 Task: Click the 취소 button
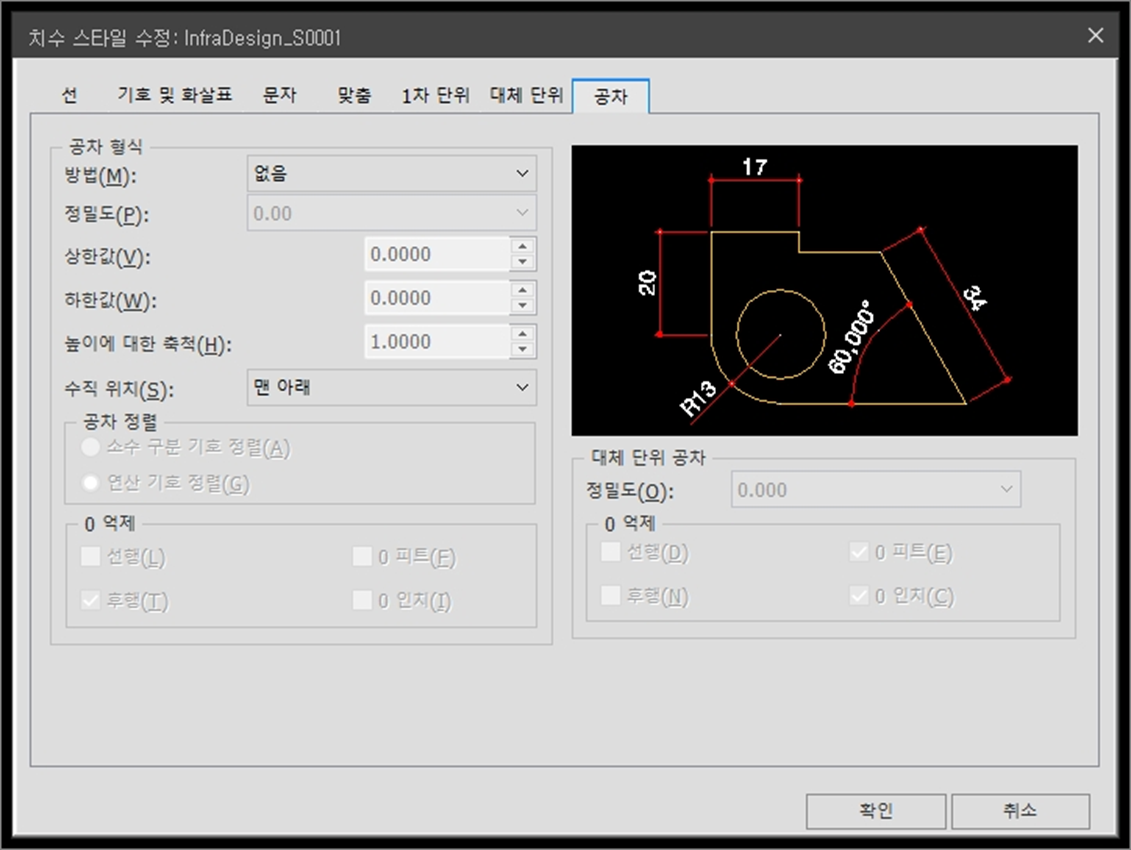[x=1019, y=811]
